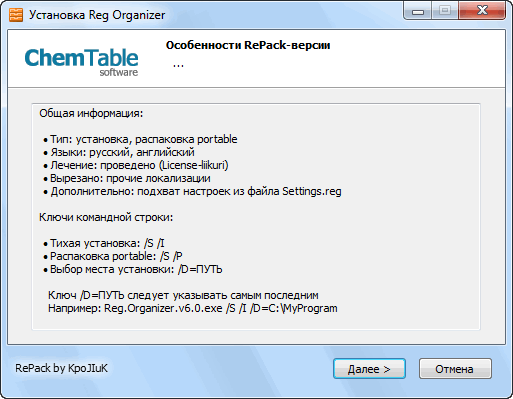Click the Установка Reg Organizer window title
Screen dimensions: 513x399
coord(97,15)
